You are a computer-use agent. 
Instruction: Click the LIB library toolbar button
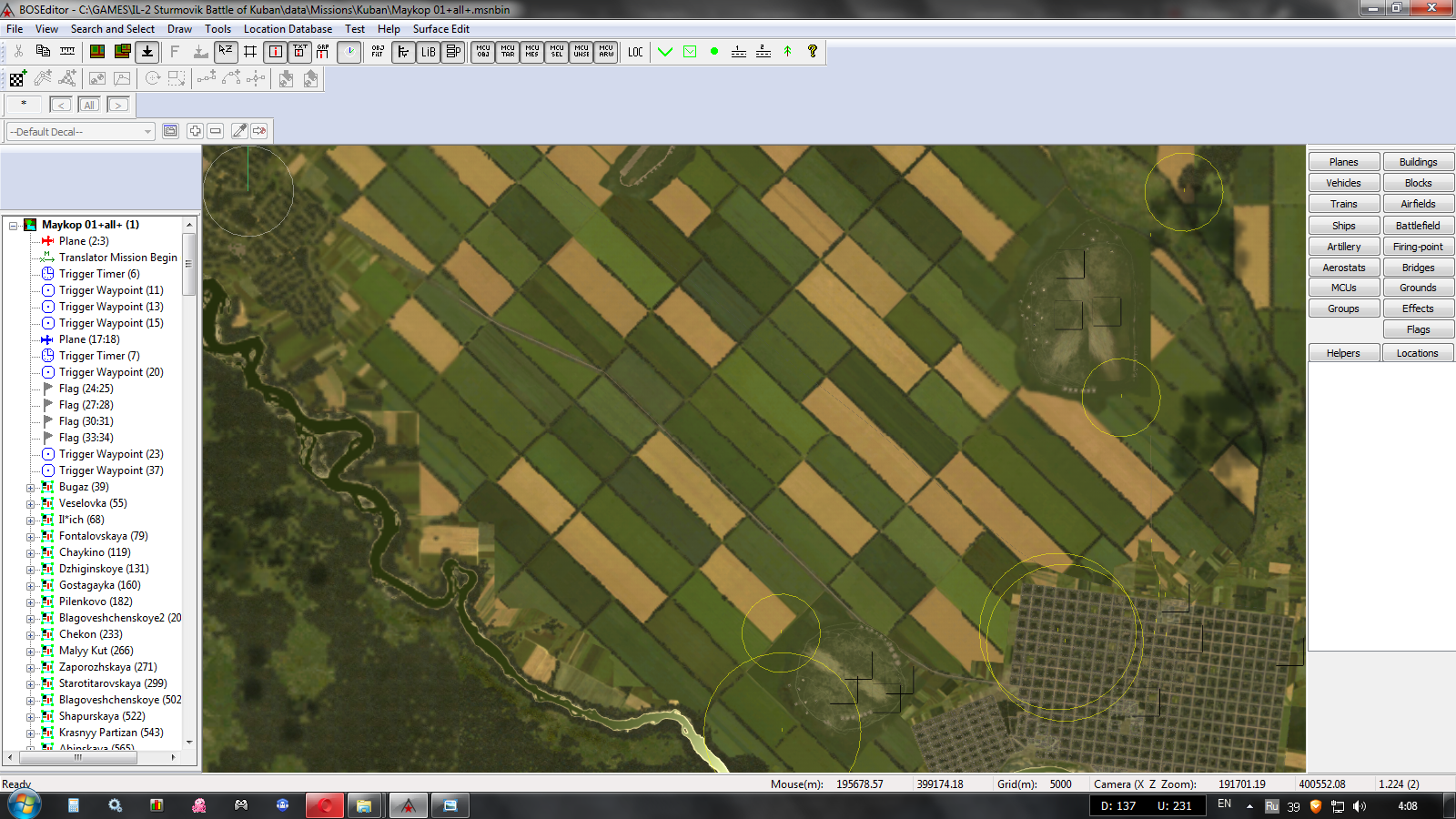coord(428,52)
